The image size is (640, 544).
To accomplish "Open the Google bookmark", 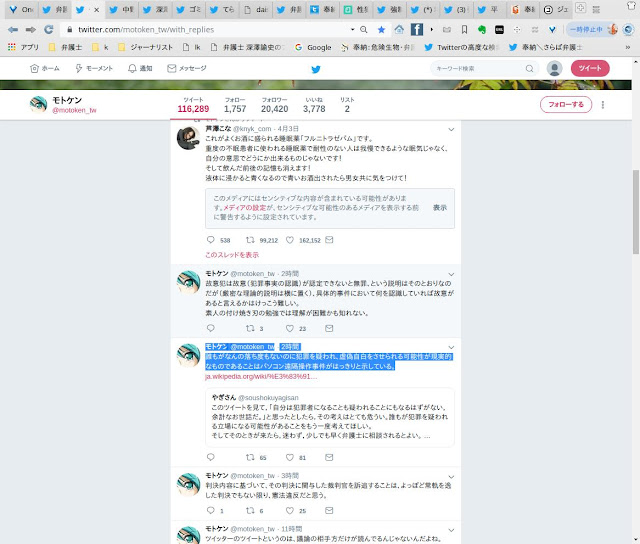I will coord(313,47).
